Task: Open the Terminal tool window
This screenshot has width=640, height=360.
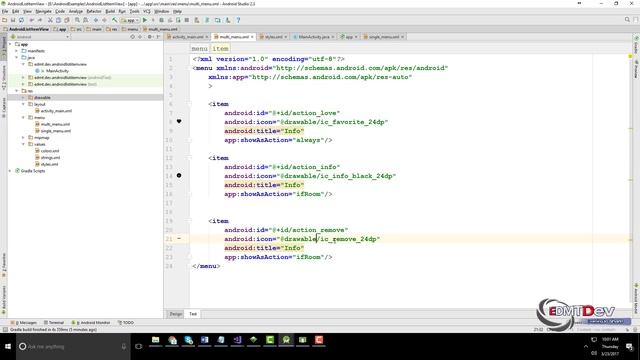Action: tap(54, 322)
